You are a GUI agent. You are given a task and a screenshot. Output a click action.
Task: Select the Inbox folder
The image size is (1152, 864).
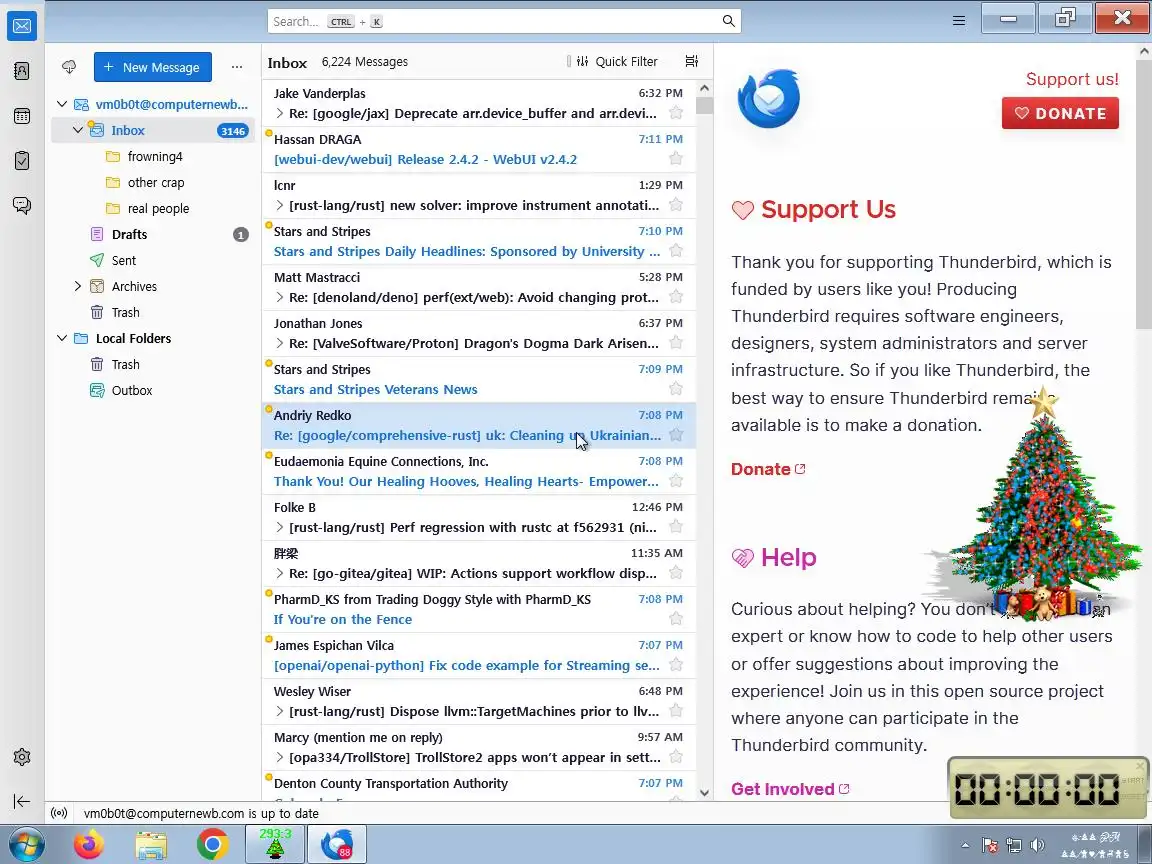153,130
